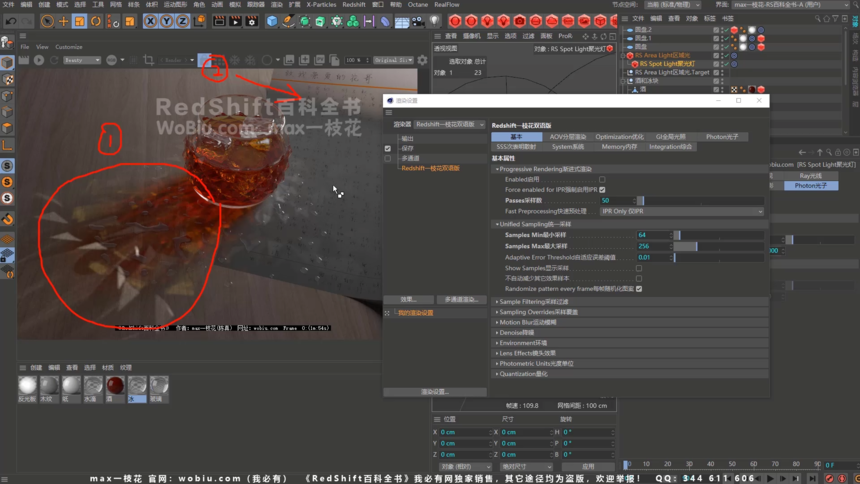Switch to Optimization tab

(619, 137)
